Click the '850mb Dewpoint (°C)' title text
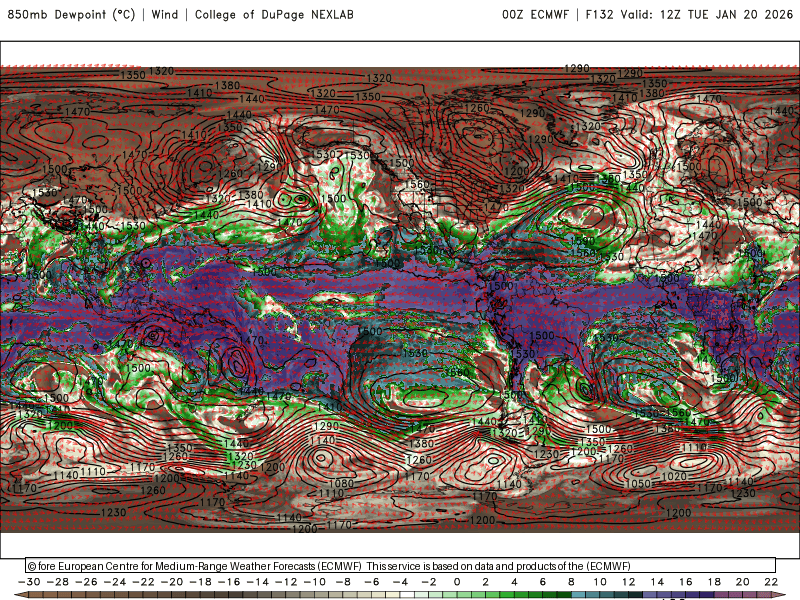The image size is (800, 600). click(71, 14)
